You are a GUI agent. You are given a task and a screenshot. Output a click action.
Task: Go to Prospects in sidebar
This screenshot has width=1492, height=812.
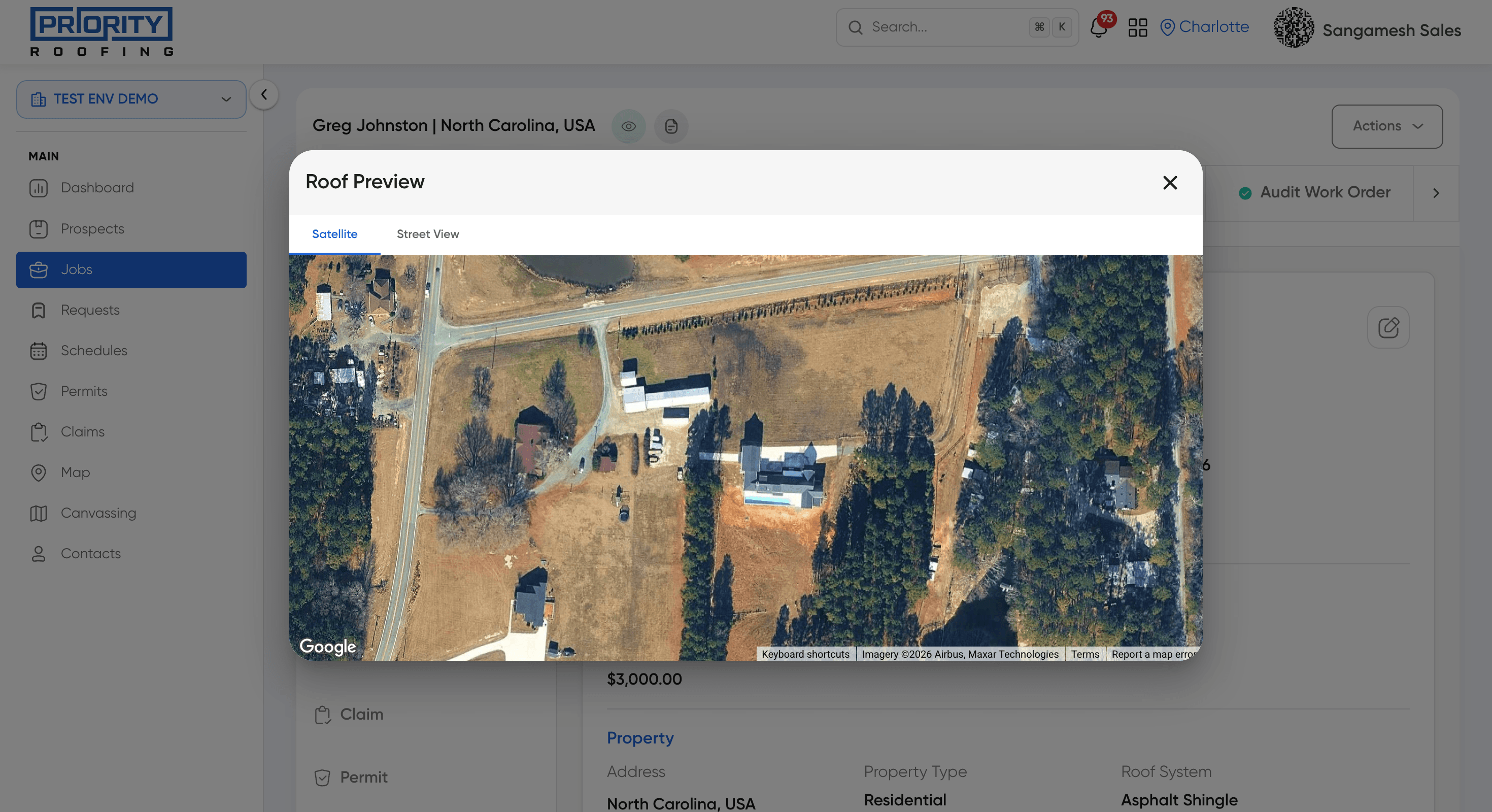[x=131, y=229]
